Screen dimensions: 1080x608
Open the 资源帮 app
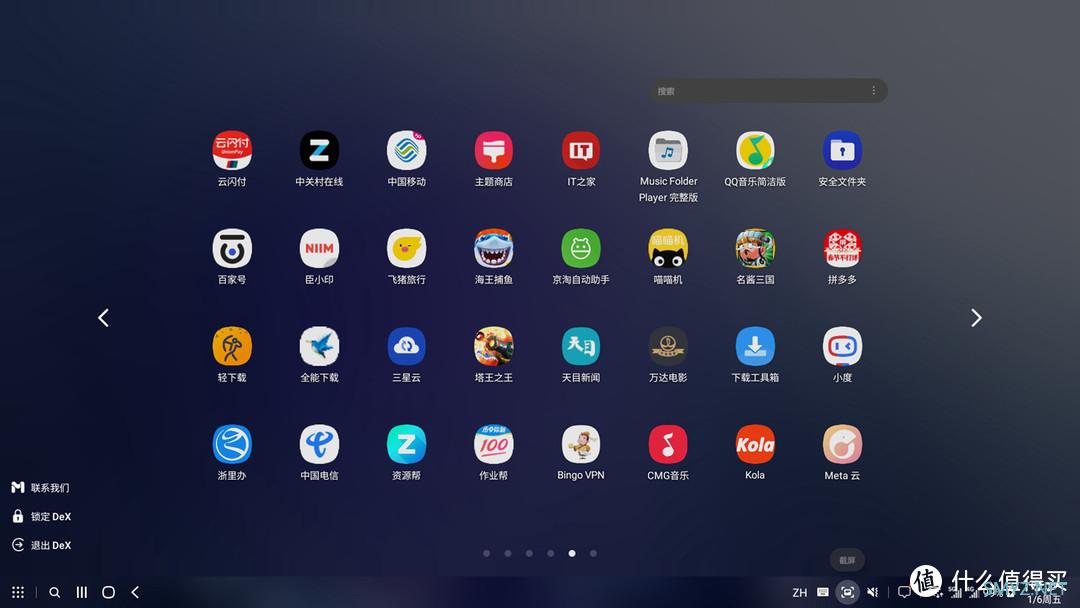click(406, 444)
